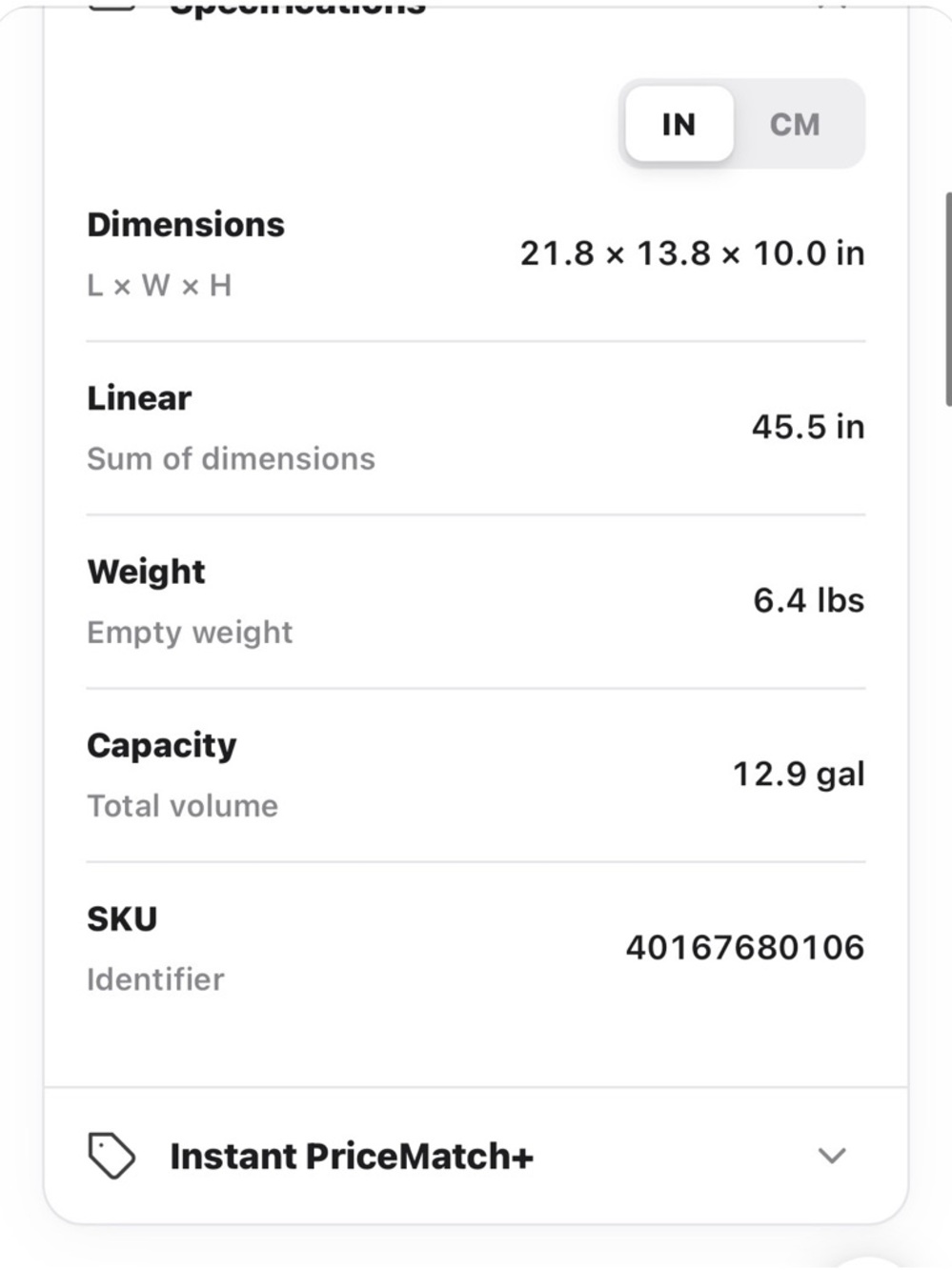The width and height of the screenshot is (952, 1270).
Task: Click the Total volume subtitle
Action: 182,806
